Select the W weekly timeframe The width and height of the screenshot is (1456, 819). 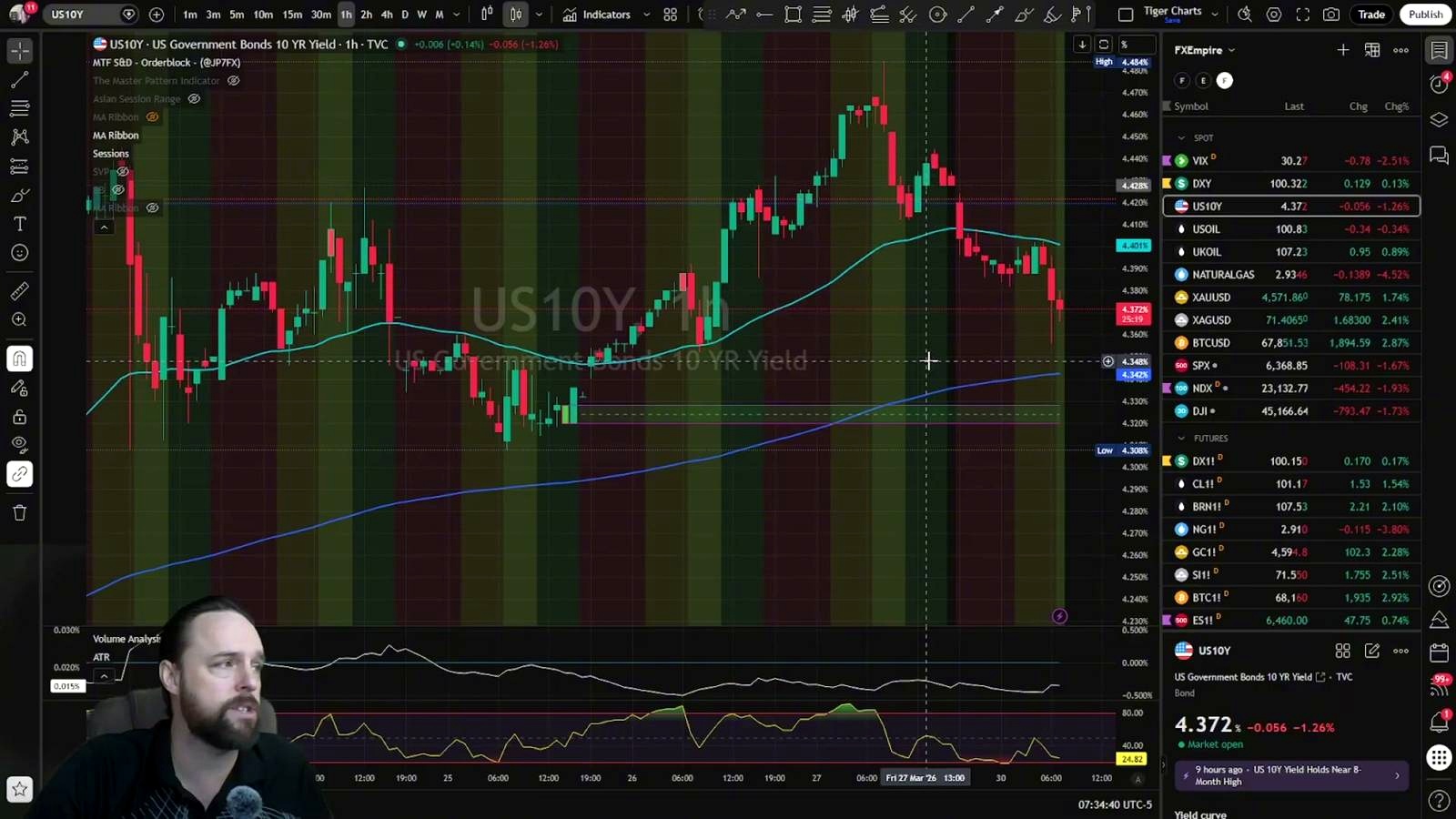click(421, 15)
